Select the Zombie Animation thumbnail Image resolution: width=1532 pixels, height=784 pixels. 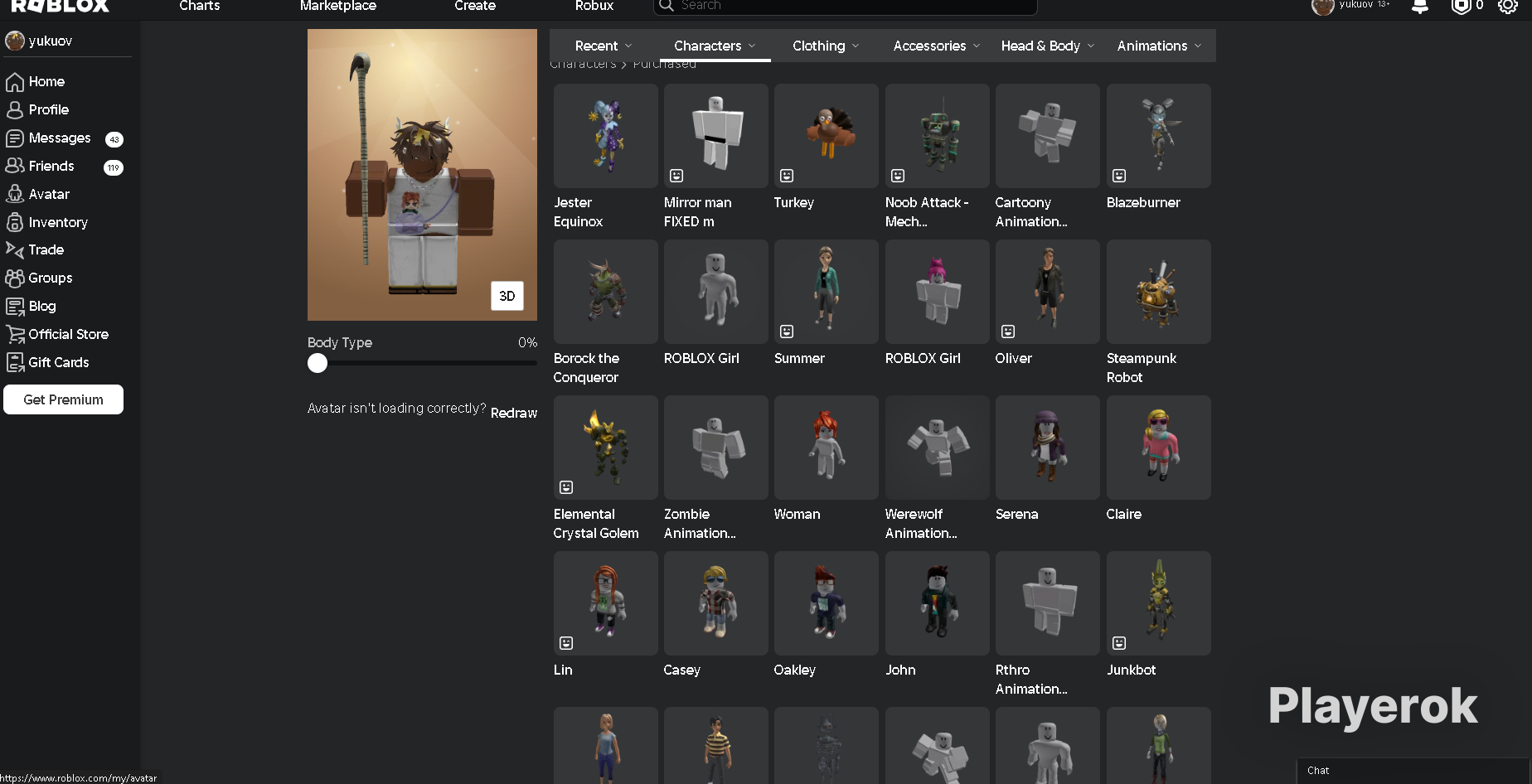coord(716,448)
